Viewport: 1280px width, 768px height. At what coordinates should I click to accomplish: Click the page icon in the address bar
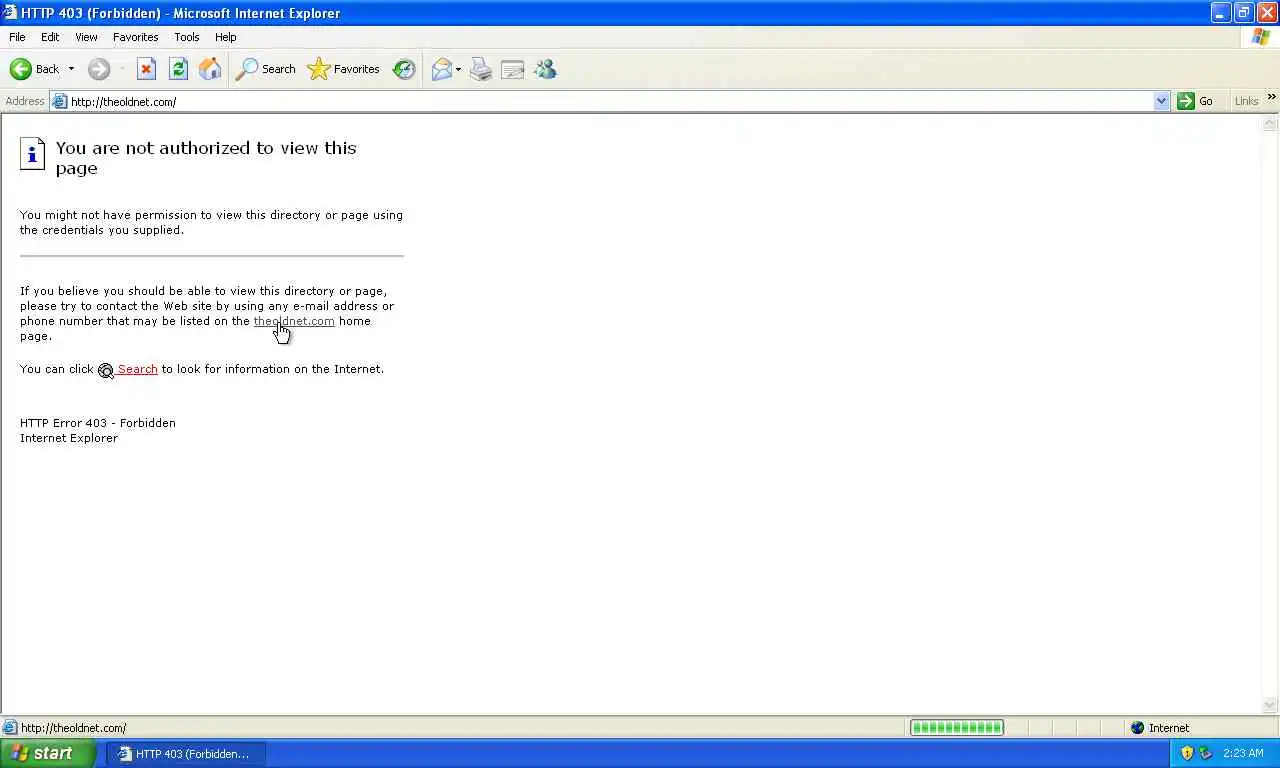pyautogui.click(x=60, y=101)
